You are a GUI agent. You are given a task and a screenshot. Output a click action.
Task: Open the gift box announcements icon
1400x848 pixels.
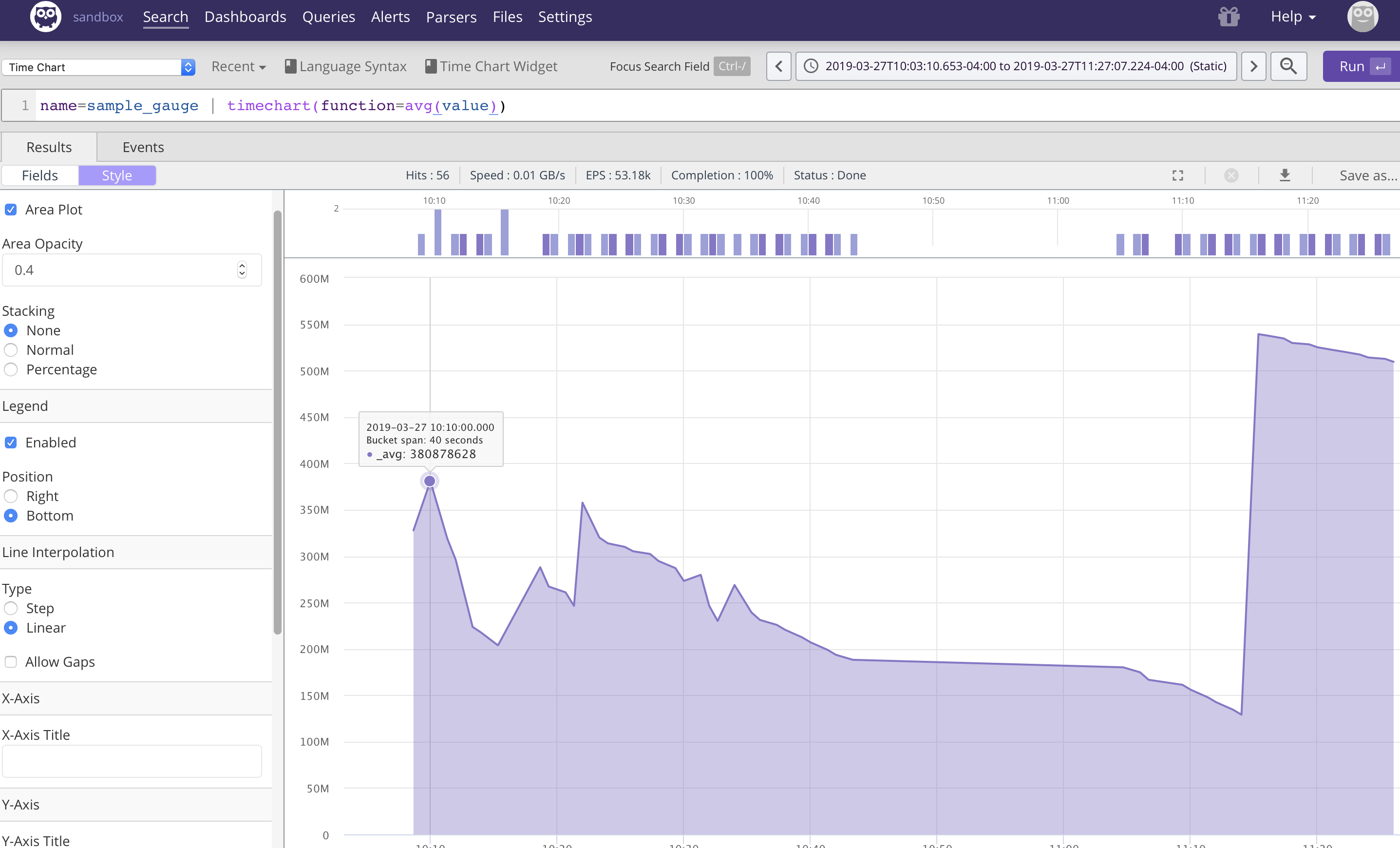click(1228, 17)
